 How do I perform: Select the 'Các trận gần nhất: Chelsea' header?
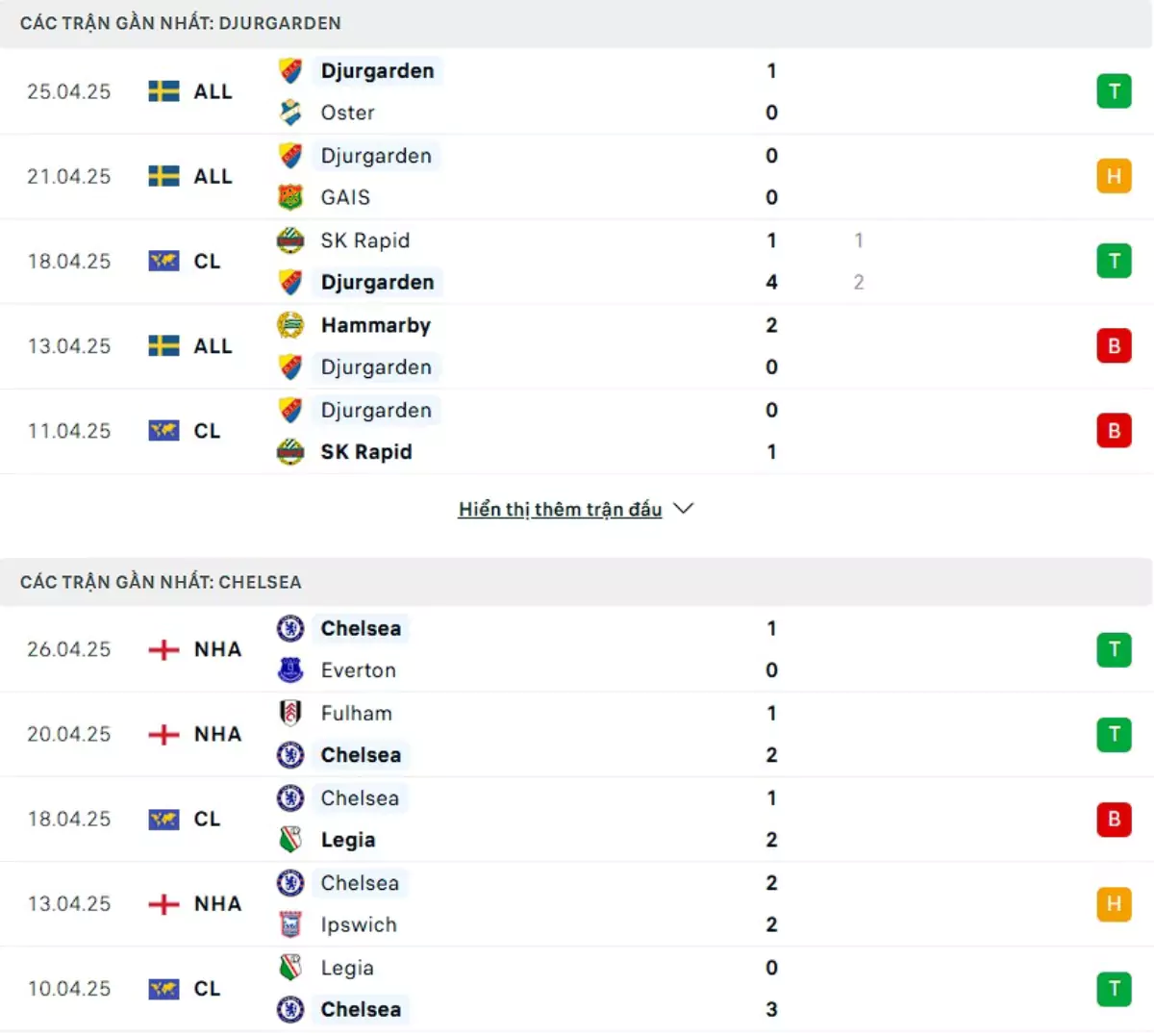coord(161,582)
